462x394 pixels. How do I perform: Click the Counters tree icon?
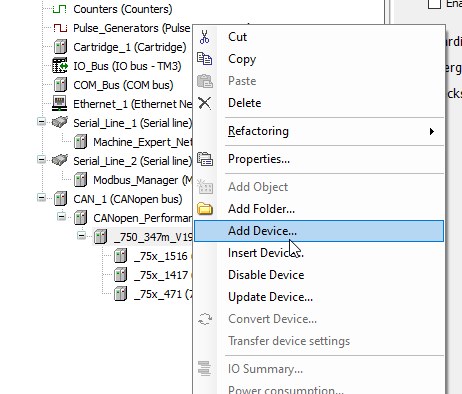pos(60,9)
